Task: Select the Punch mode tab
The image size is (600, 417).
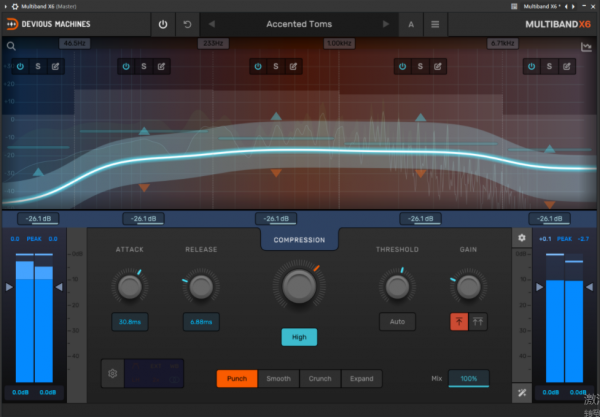Action: point(237,379)
